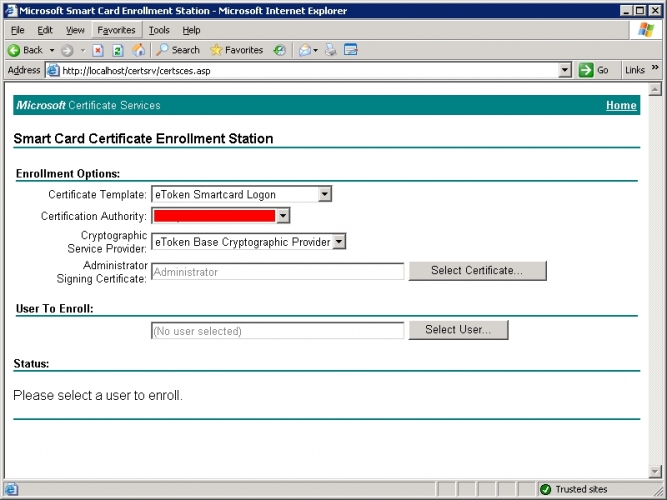Viewport: 667px width, 500px height.
Task: Open the Favorites menu
Action: [x=116, y=30]
